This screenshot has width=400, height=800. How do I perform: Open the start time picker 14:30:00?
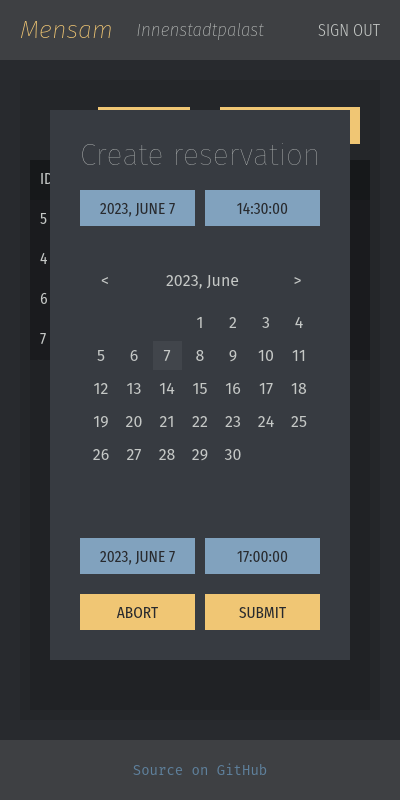tap(262, 208)
